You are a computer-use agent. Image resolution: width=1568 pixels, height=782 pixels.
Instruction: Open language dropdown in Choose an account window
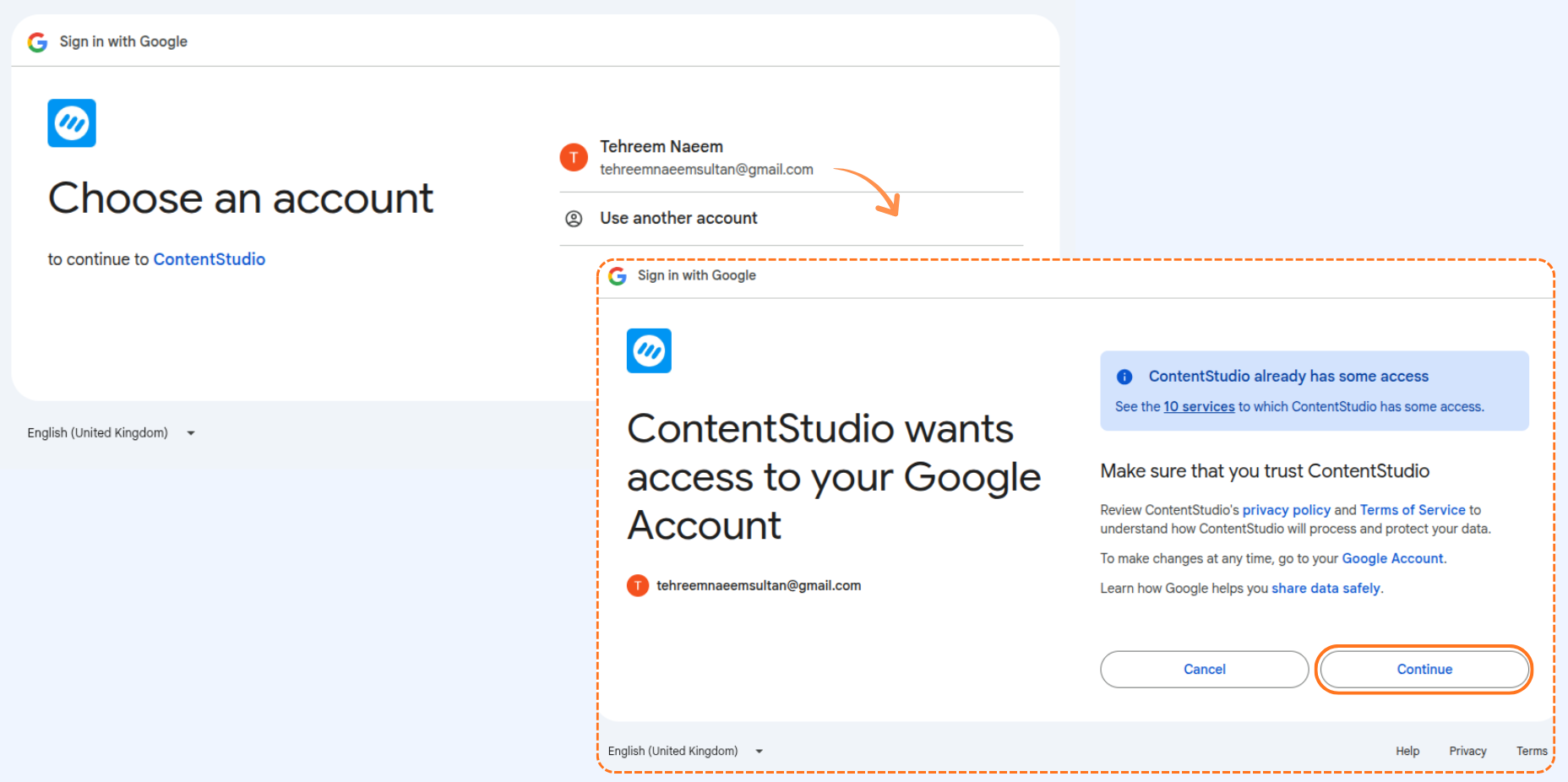(112, 433)
